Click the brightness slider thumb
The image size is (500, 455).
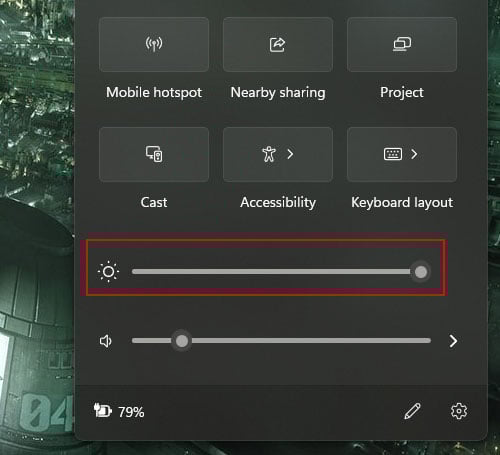point(421,272)
